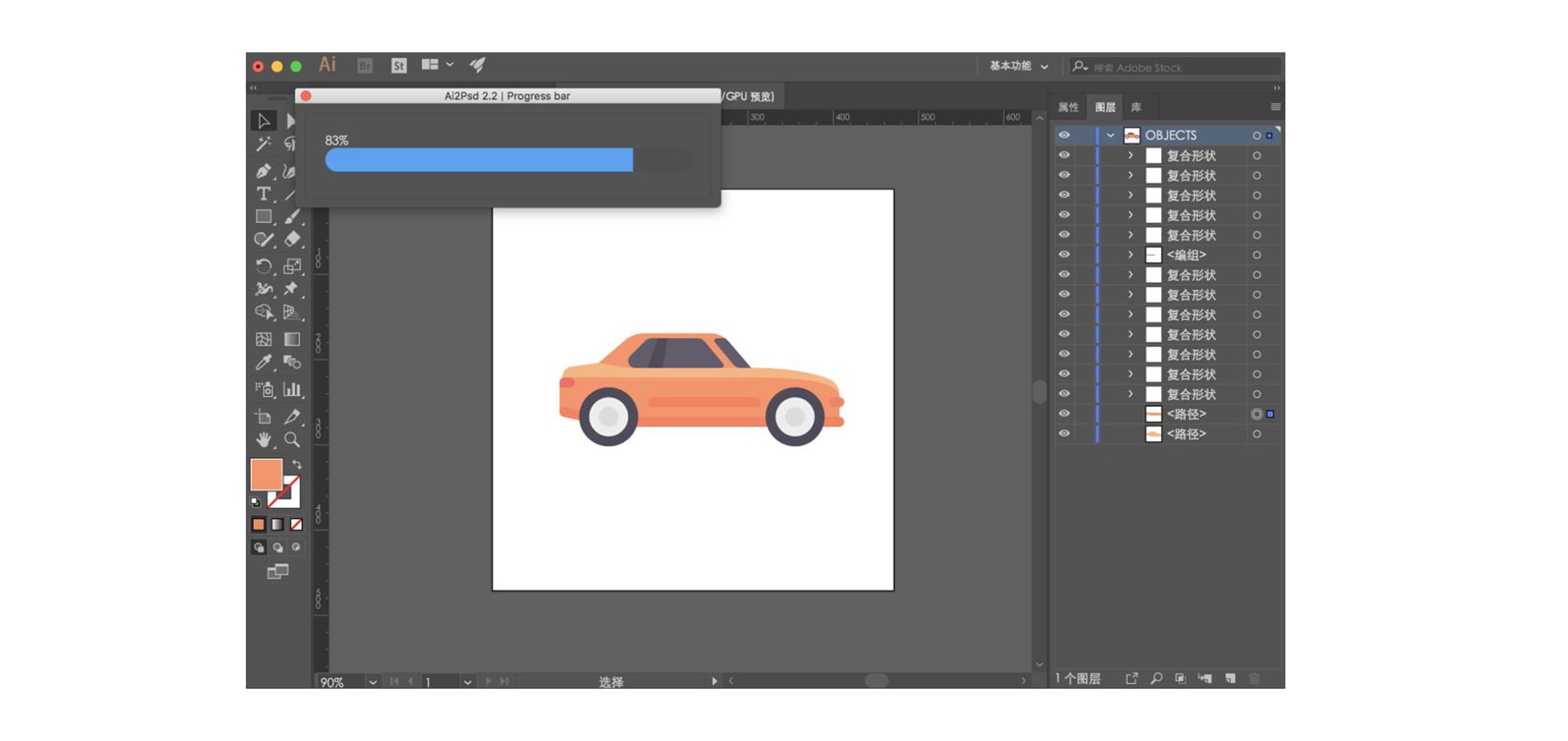Open the layers panel hamburger menu
Image resolution: width=1568 pixels, height=741 pixels.
tap(1275, 107)
